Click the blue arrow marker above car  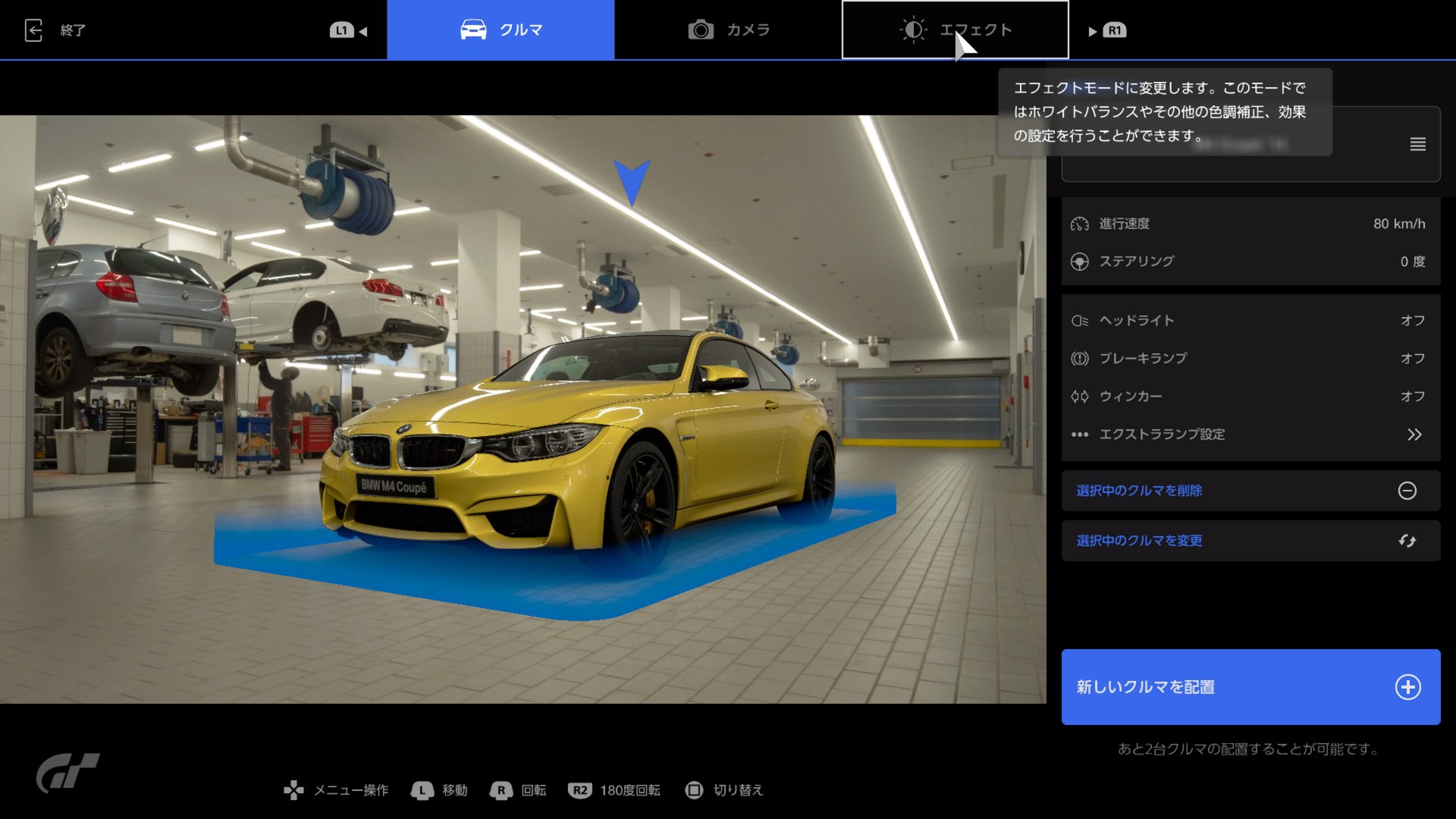[631, 180]
